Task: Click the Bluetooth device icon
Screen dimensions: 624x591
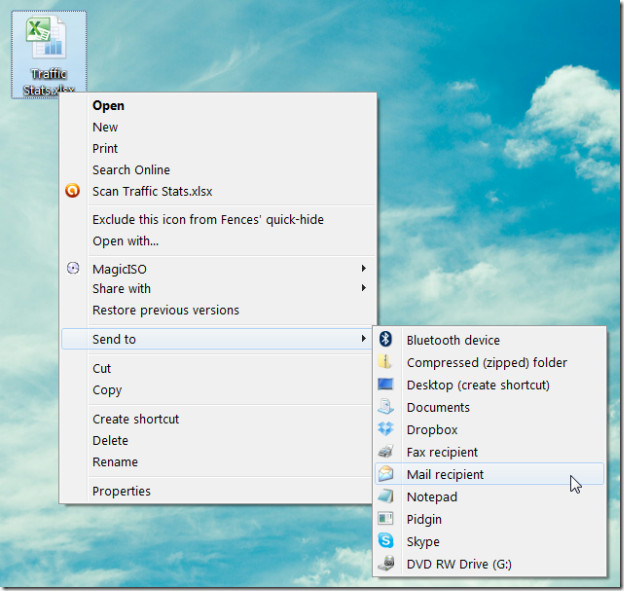Action: [x=385, y=339]
